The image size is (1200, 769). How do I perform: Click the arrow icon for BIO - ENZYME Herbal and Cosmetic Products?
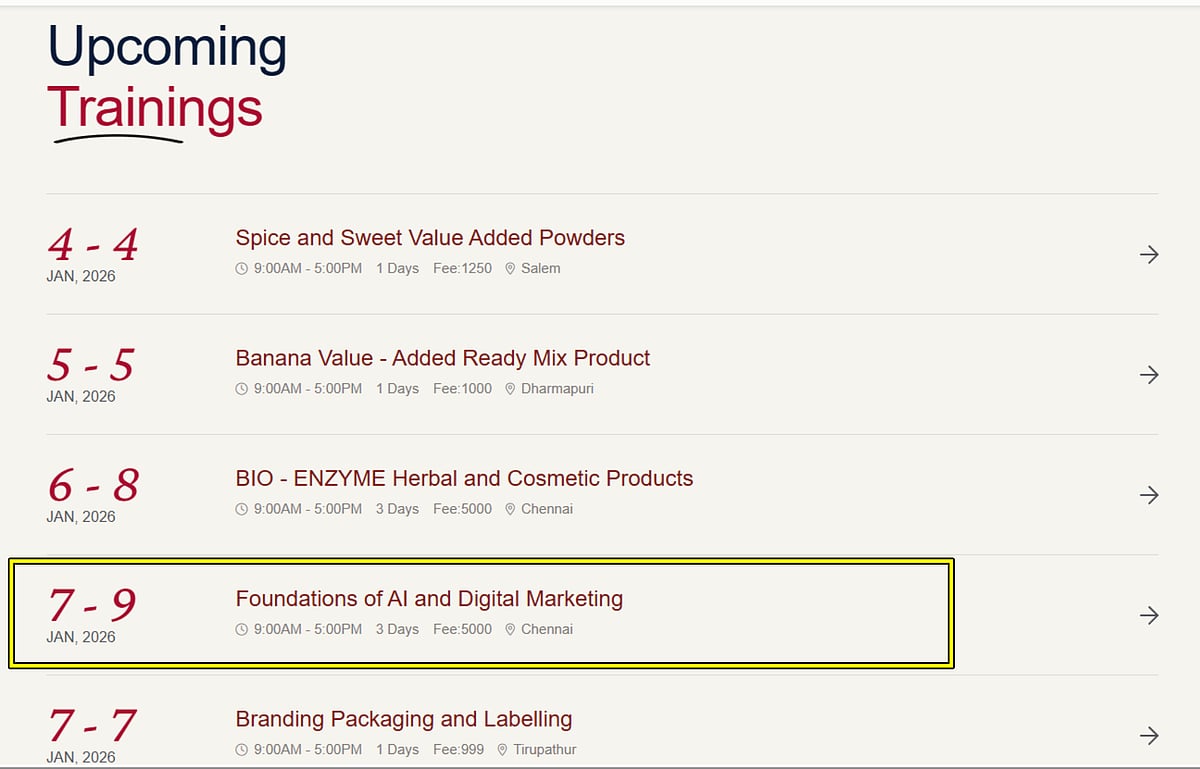coord(1147,495)
